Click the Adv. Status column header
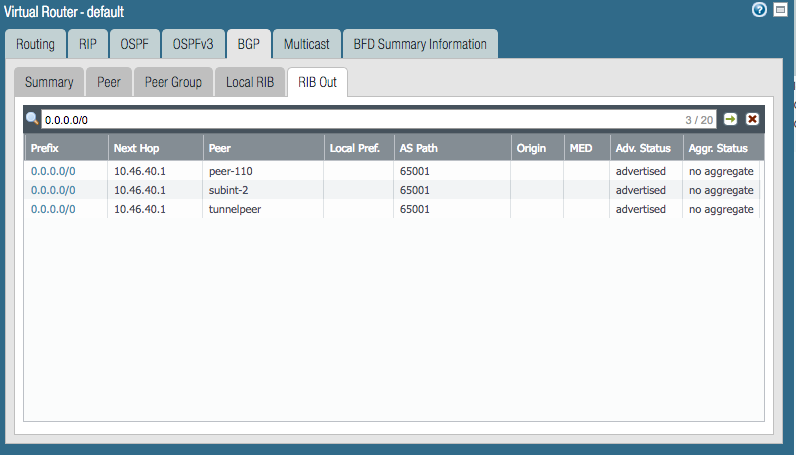The height and width of the screenshot is (455, 796). tap(643, 148)
